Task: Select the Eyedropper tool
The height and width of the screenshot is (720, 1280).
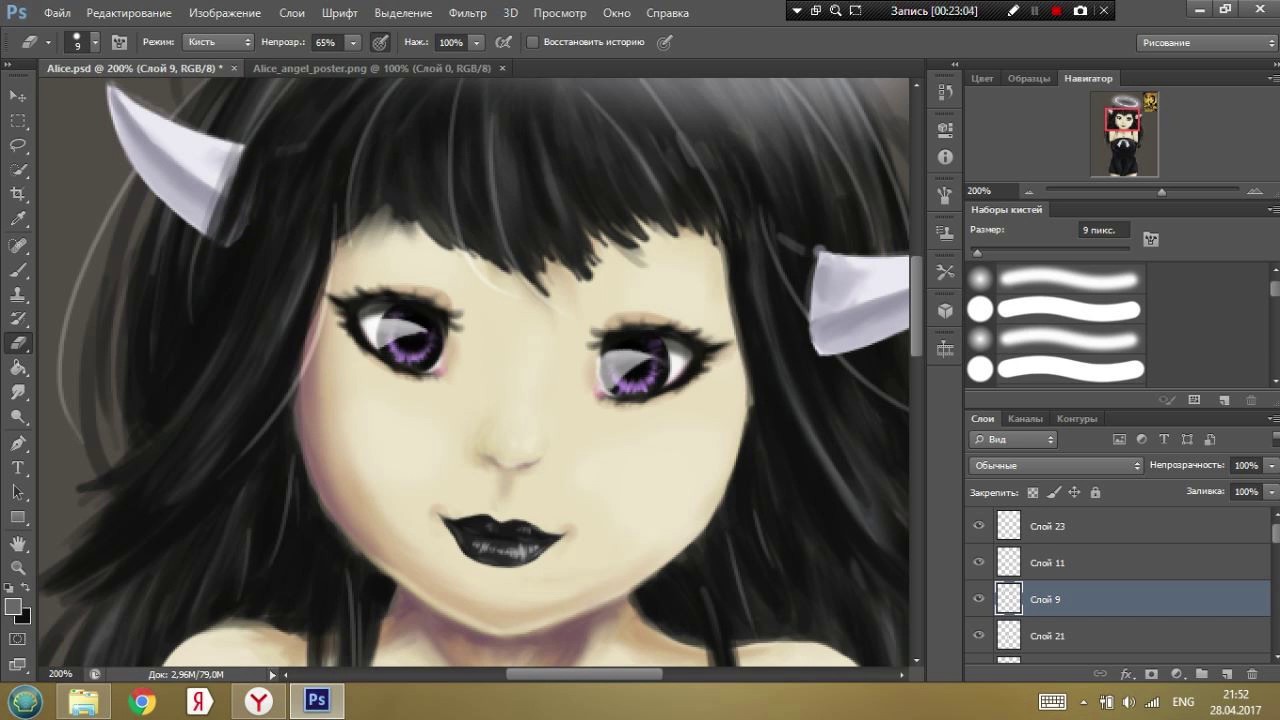Action: (18, 219)
